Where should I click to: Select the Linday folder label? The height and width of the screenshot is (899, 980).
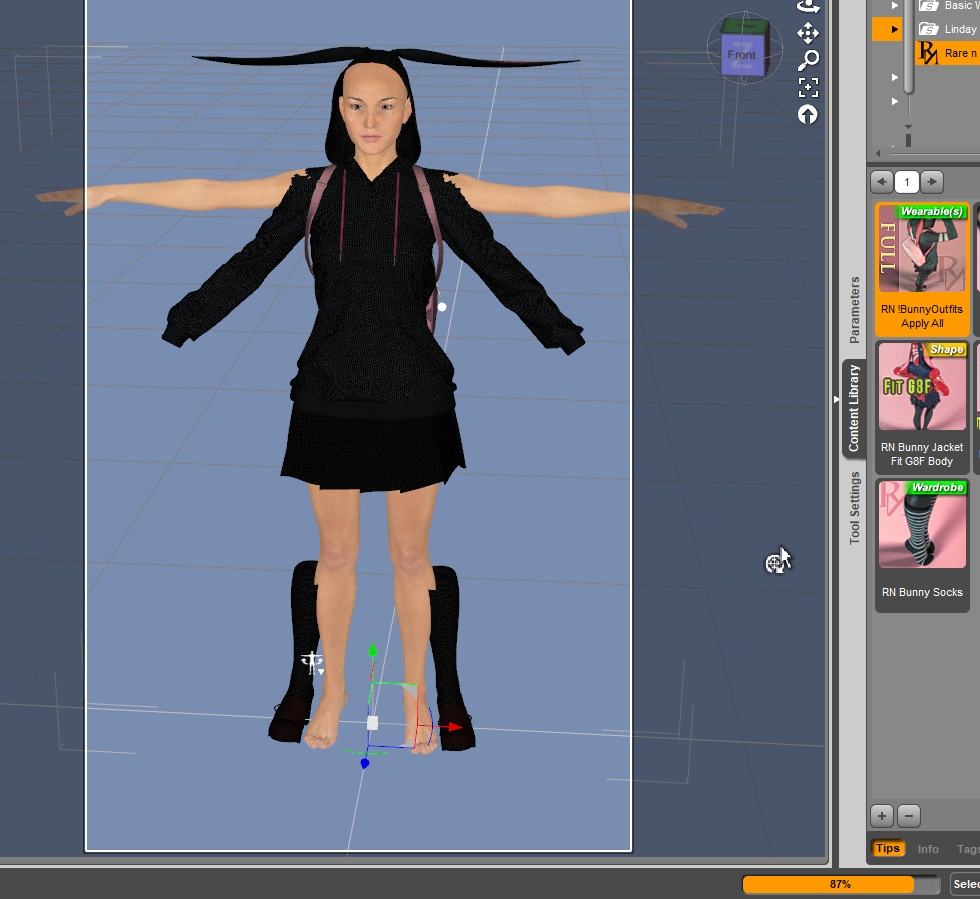(x=961, y=29)
